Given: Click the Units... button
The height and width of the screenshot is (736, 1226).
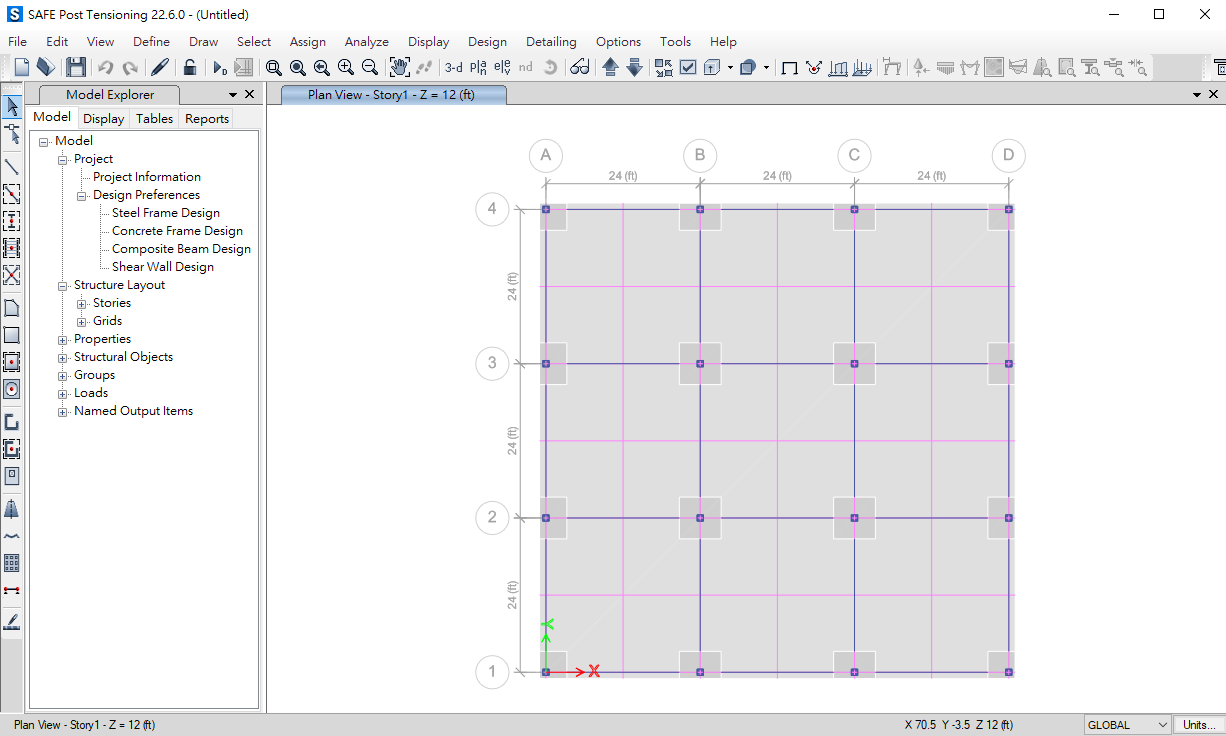Looking at the screenshot, I should point(1198,725).
